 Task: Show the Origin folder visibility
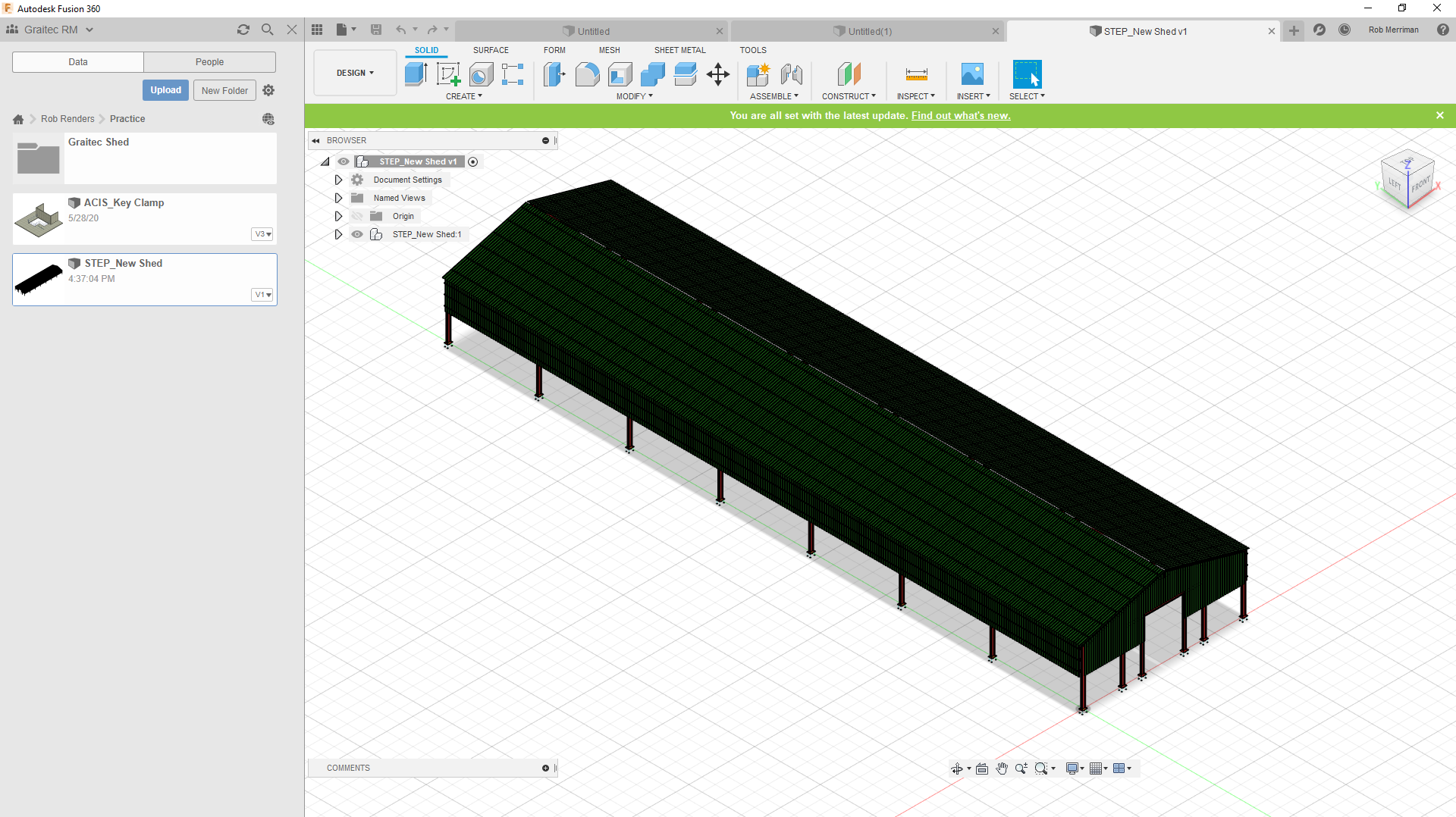[356, 216]
